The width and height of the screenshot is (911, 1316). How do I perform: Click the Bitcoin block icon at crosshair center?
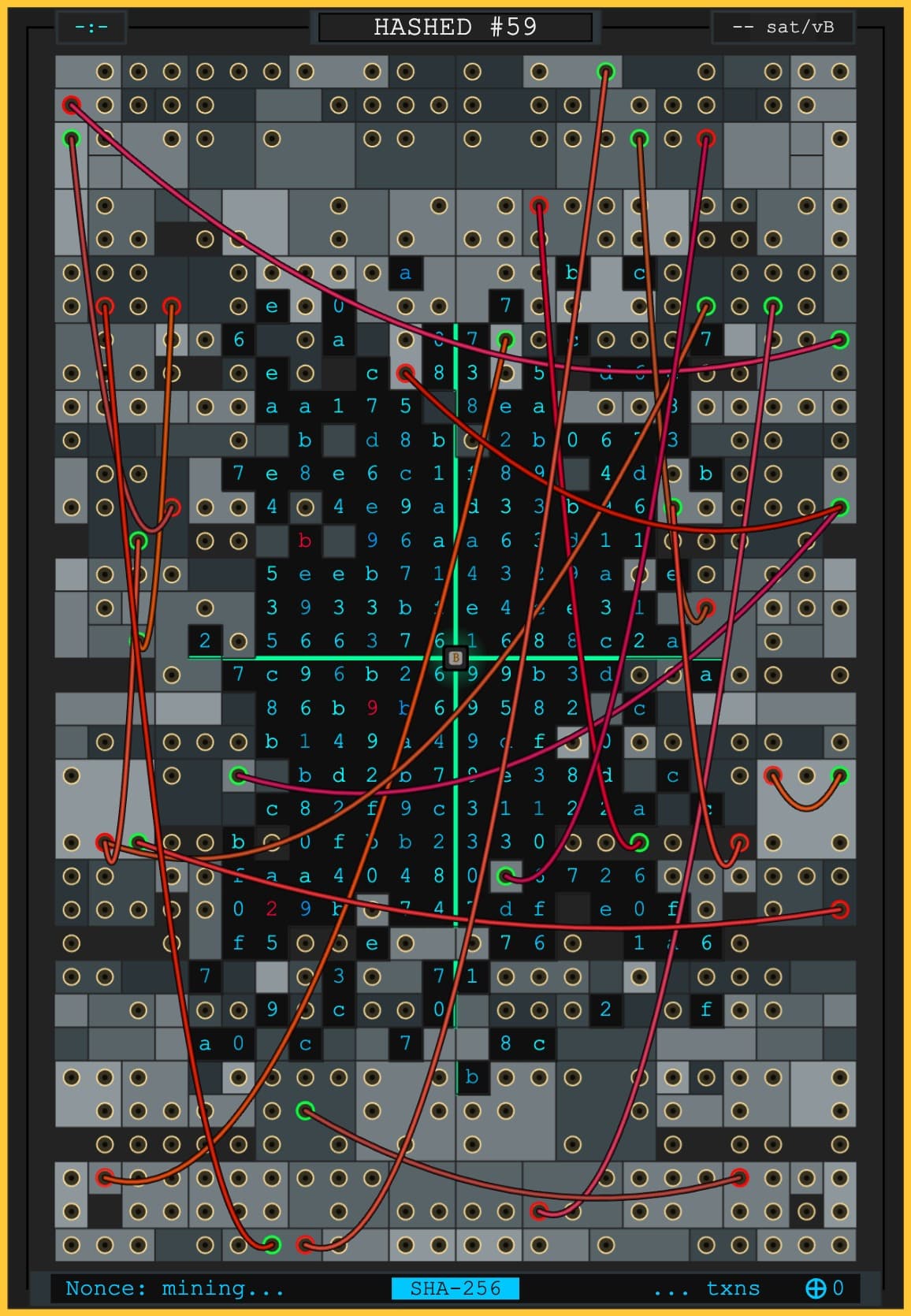[x=455, y=657]
